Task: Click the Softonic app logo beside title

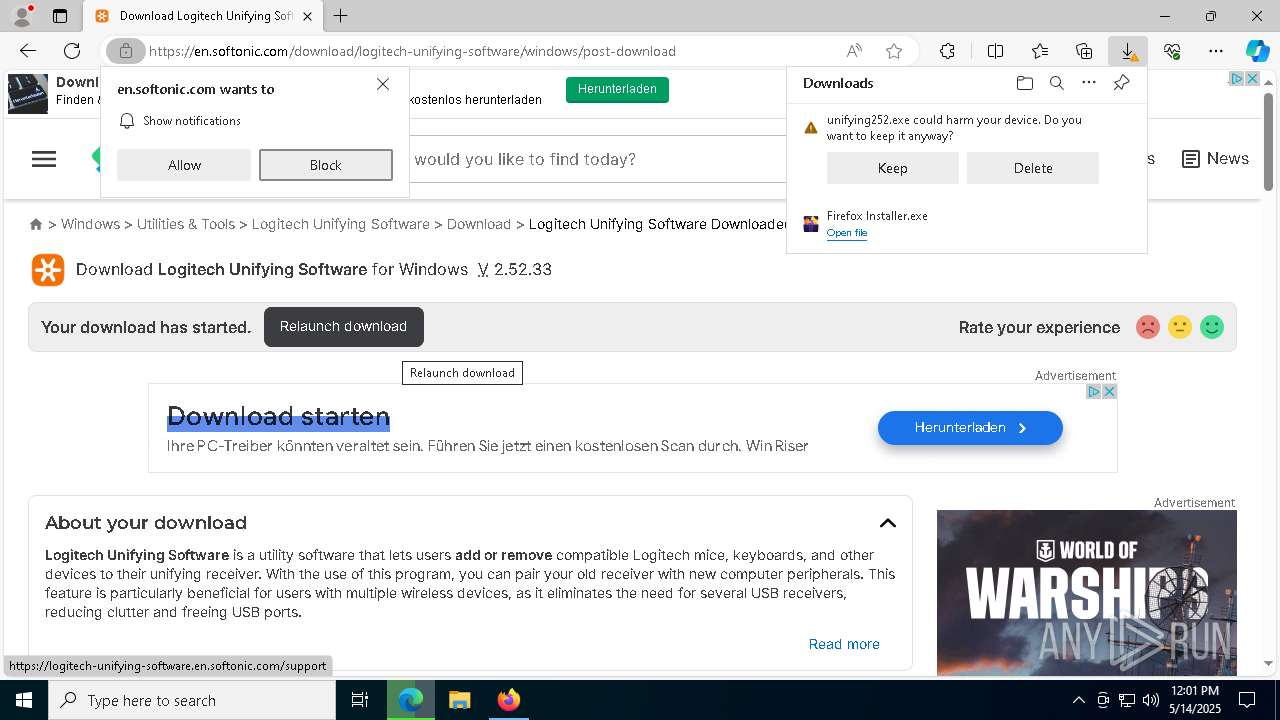Action: [48, 270]
